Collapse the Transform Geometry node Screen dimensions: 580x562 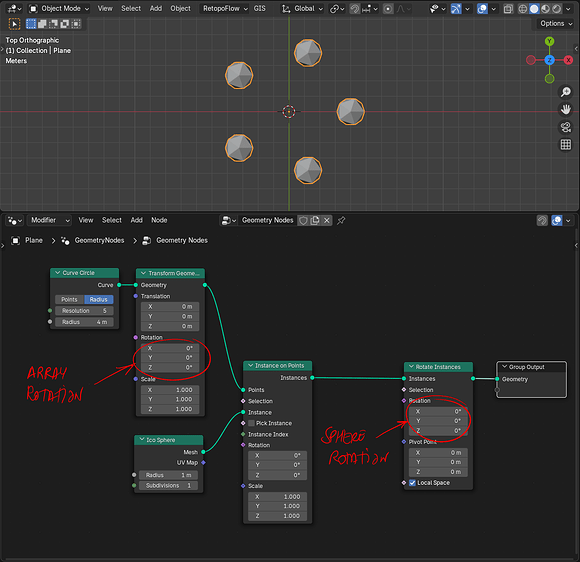coord(143,273)
